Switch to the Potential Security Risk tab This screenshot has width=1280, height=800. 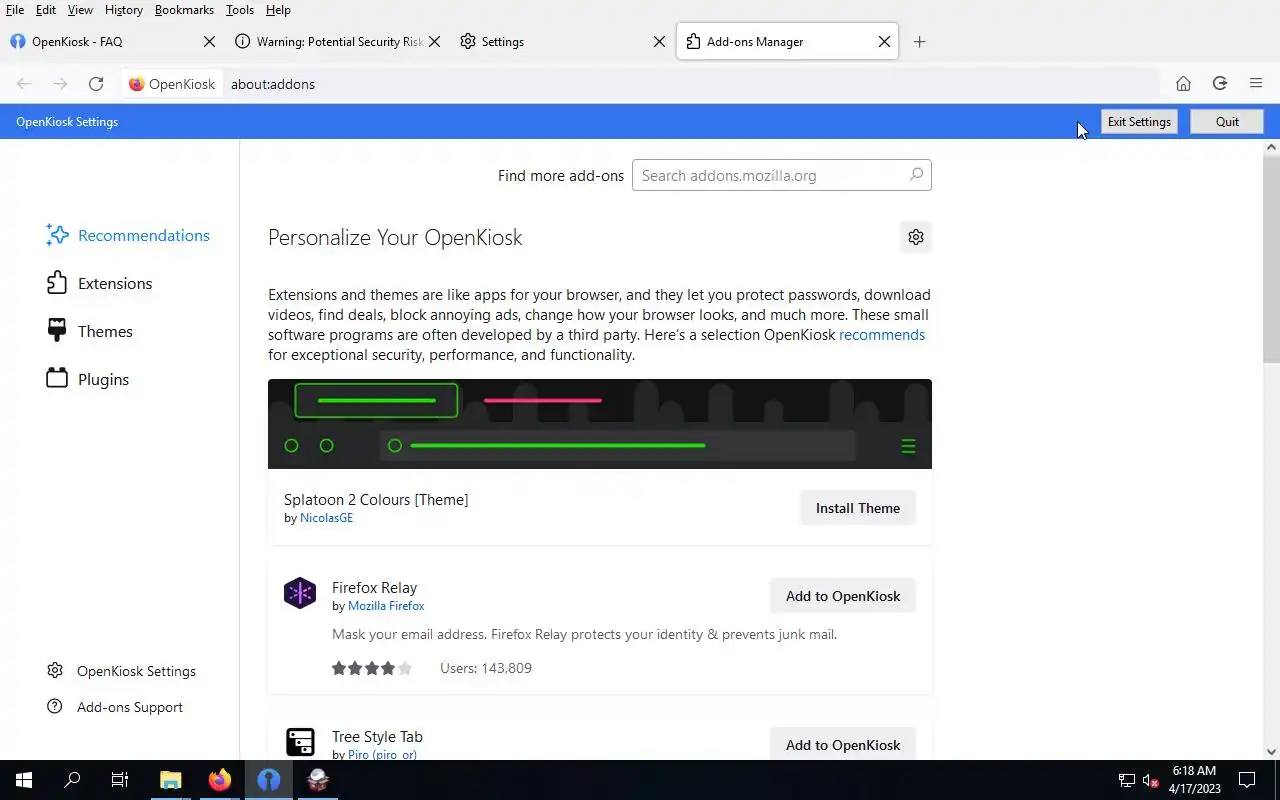click(x=337, y=42)
